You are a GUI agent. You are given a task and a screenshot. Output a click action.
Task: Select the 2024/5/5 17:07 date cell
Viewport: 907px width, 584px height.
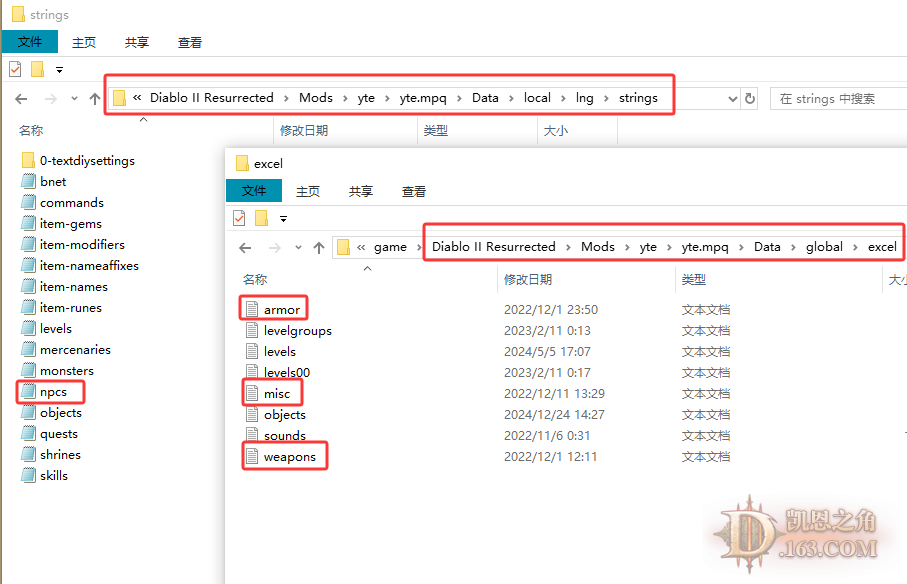coord(547,352)
